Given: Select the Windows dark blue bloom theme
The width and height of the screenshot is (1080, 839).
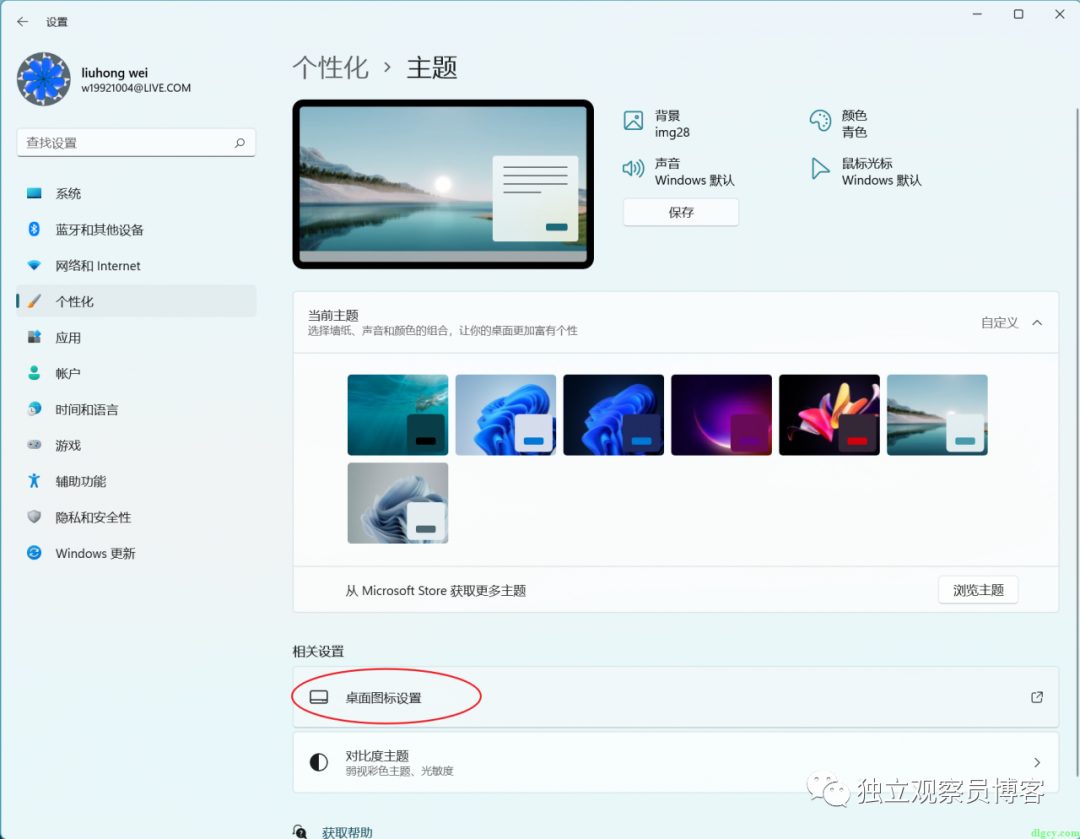Looking at the screenshot, I should [614, 415].
